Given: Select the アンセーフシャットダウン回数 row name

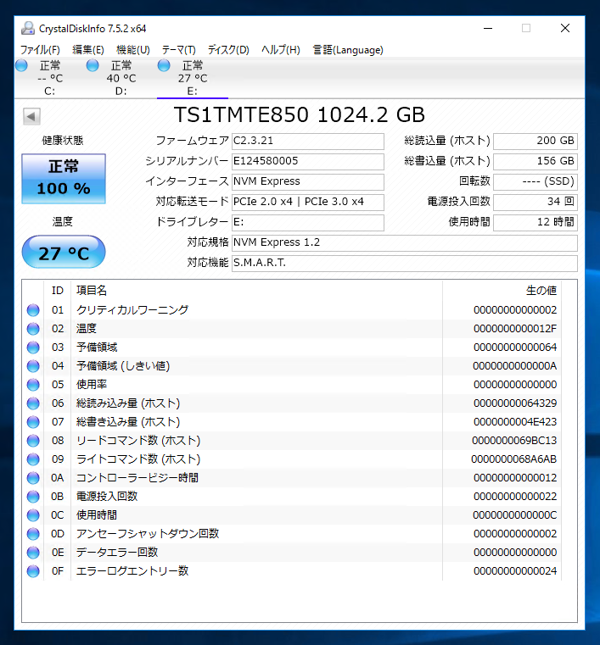Looking at the screenshot, I should tap(148, 534).
